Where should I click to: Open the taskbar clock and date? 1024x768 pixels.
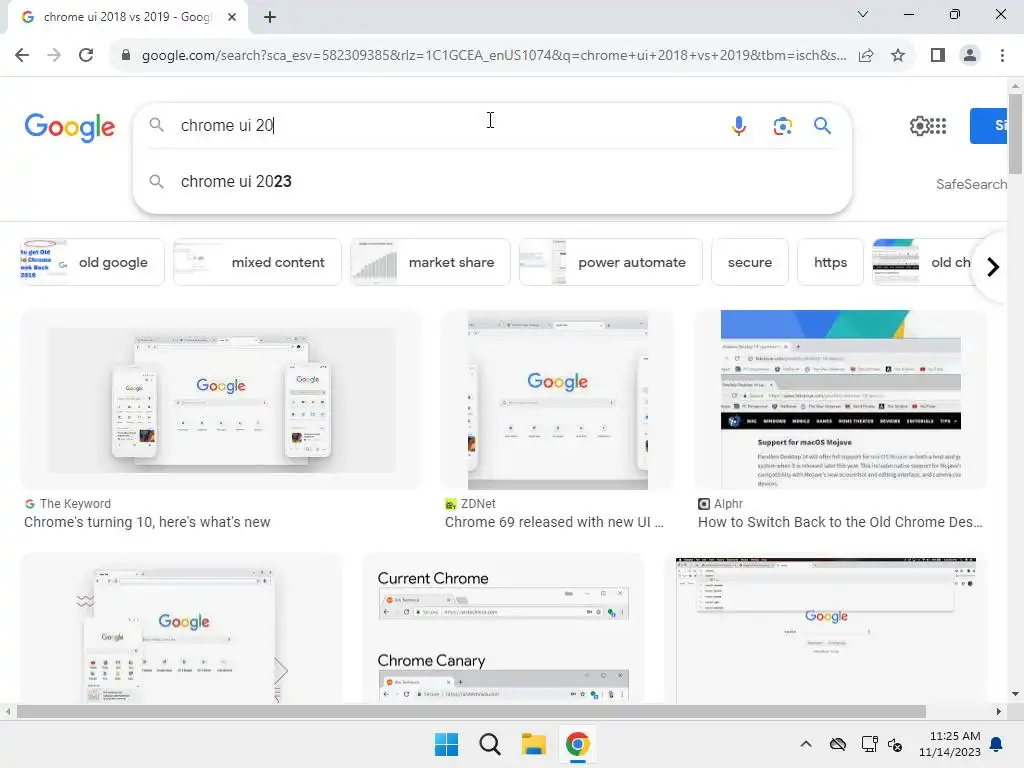pyautogui.click(x=950, y=744)
